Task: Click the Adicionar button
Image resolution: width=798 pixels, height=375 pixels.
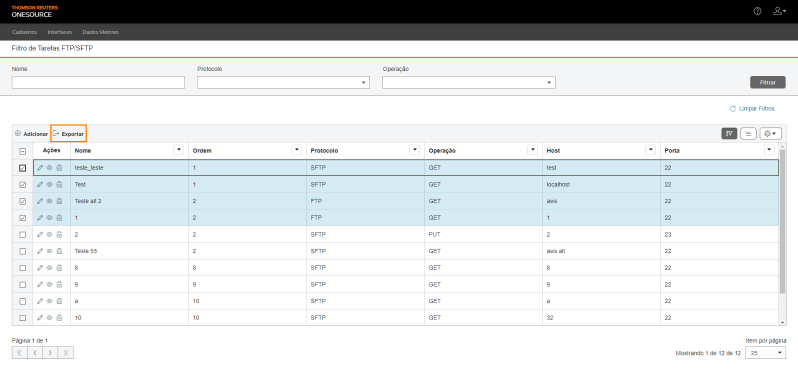Action: pyautogui.click(x=32, y=134)
